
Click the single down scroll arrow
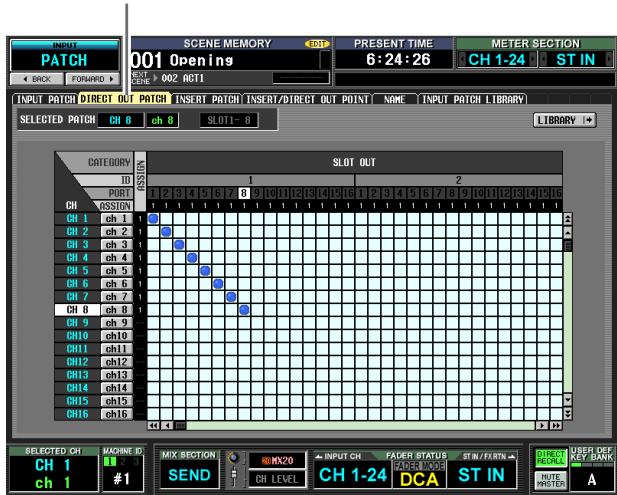(567, 400)
